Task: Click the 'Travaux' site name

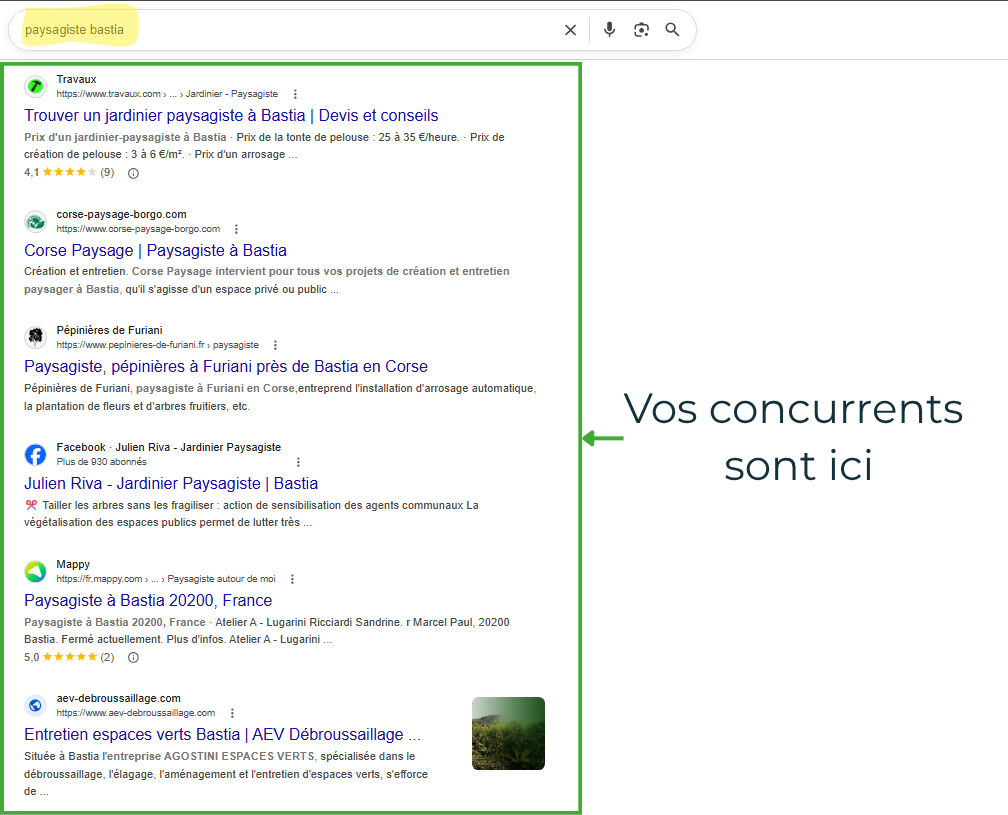Action: tap(76, 80)
